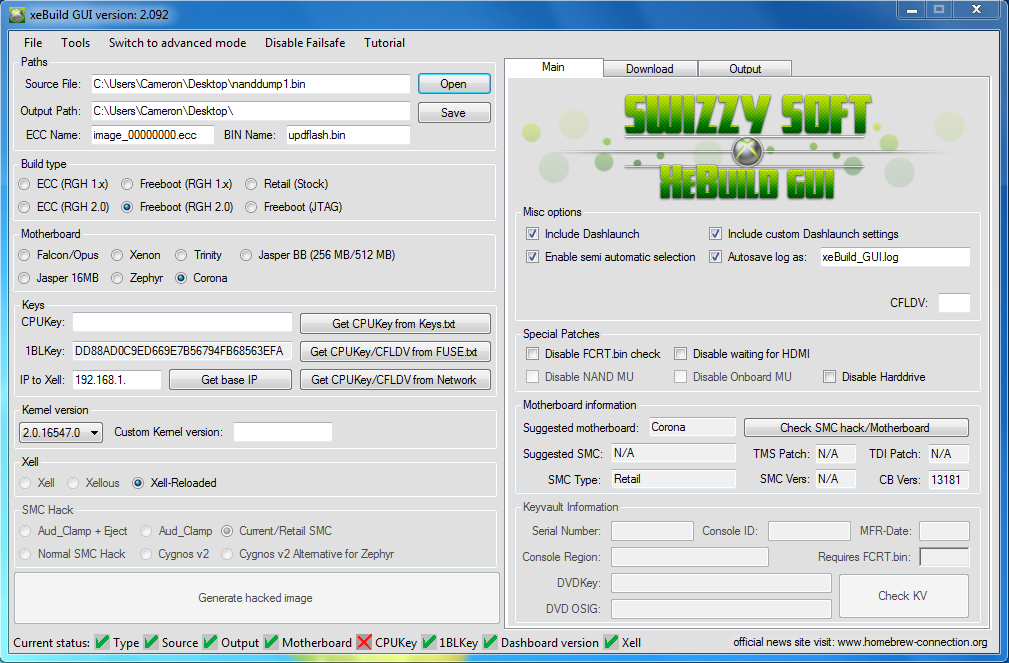Open the File menu
Screen dimensions: 1009x663
pyautogui.click(x=33, y=43)
